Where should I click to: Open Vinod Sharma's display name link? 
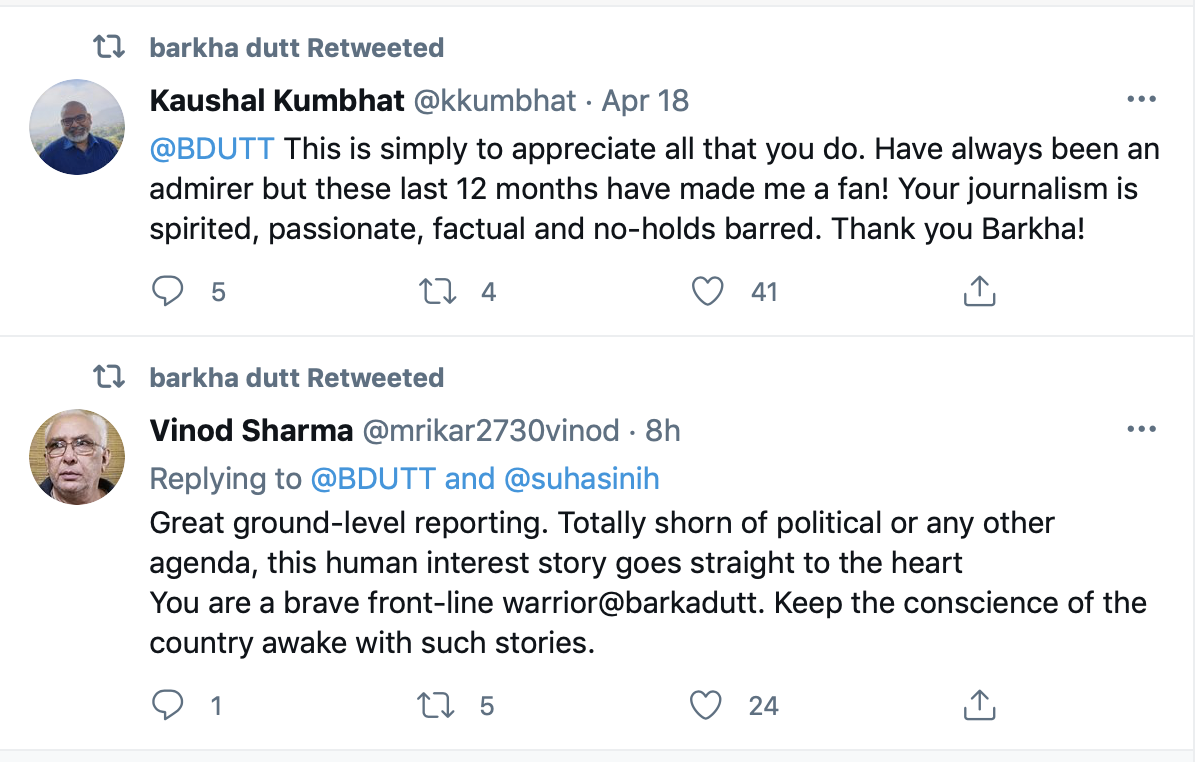[251, 430]
